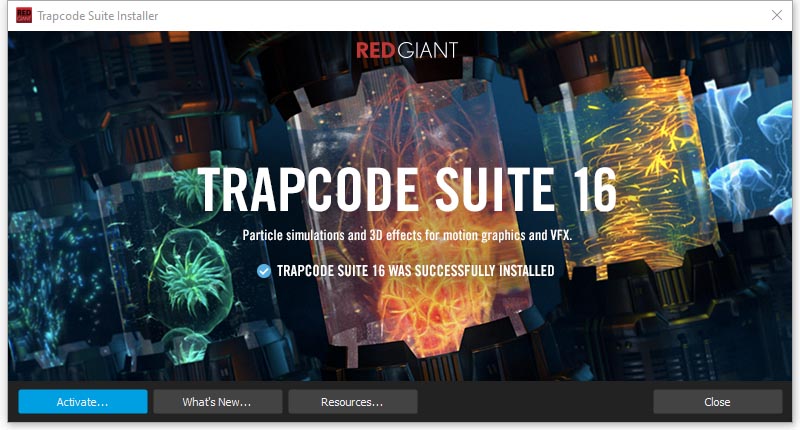Click the "Trapcode Suite Installer" window title
Screen dimensions: 800x430
click(x=98, y=16)
